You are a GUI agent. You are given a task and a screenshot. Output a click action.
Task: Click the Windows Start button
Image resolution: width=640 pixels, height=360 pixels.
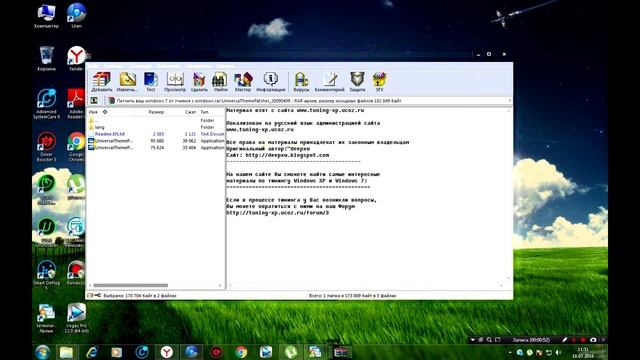[x=42, y=352]
